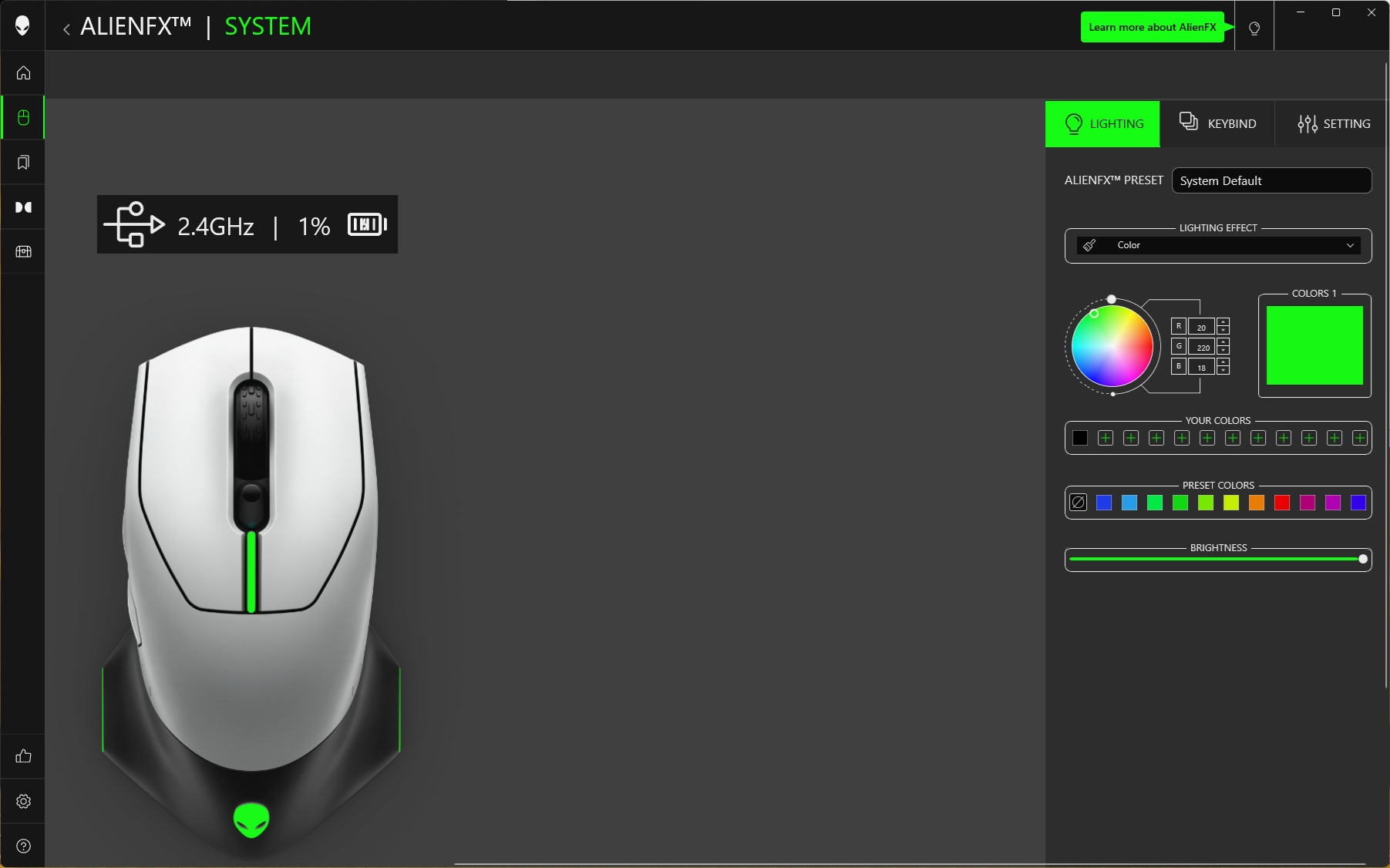
Task: Add color in first plus slot of Your Colors
Action: pyautogui.click(x=1106, y=438)
